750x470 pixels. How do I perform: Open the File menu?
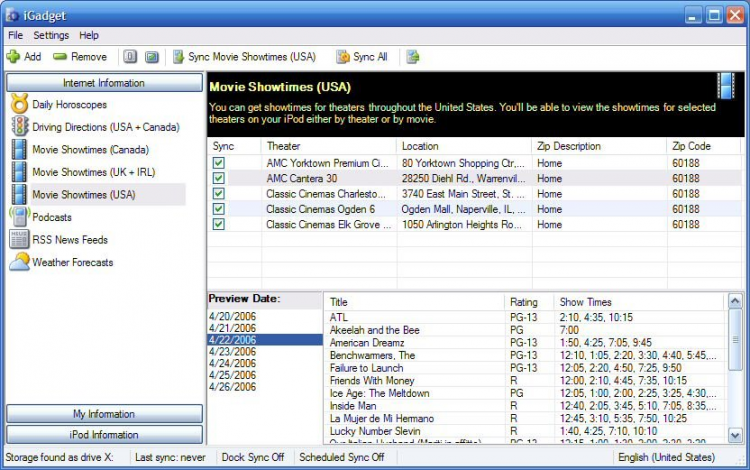coord(15,35)
